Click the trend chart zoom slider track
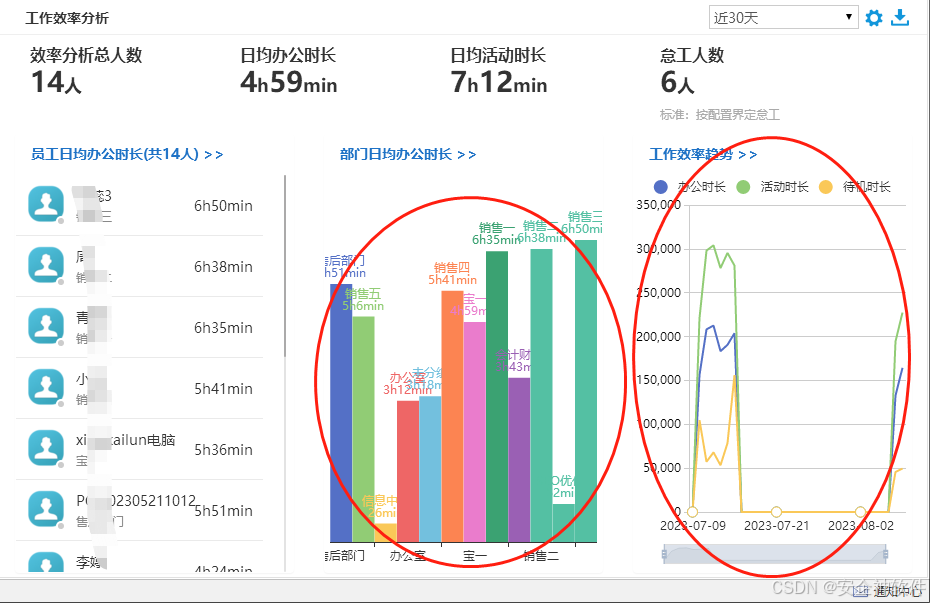 point(775,554)
